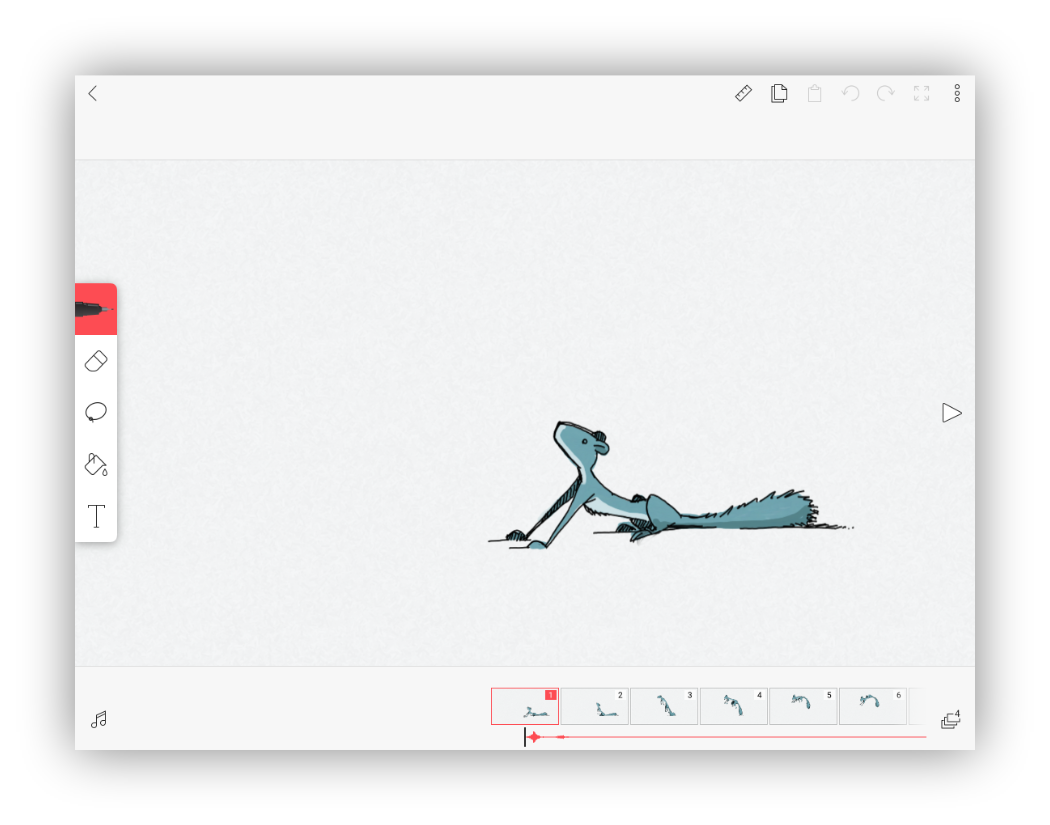
Task: Click the paste clipboard icon
Action: pos(814,93)
